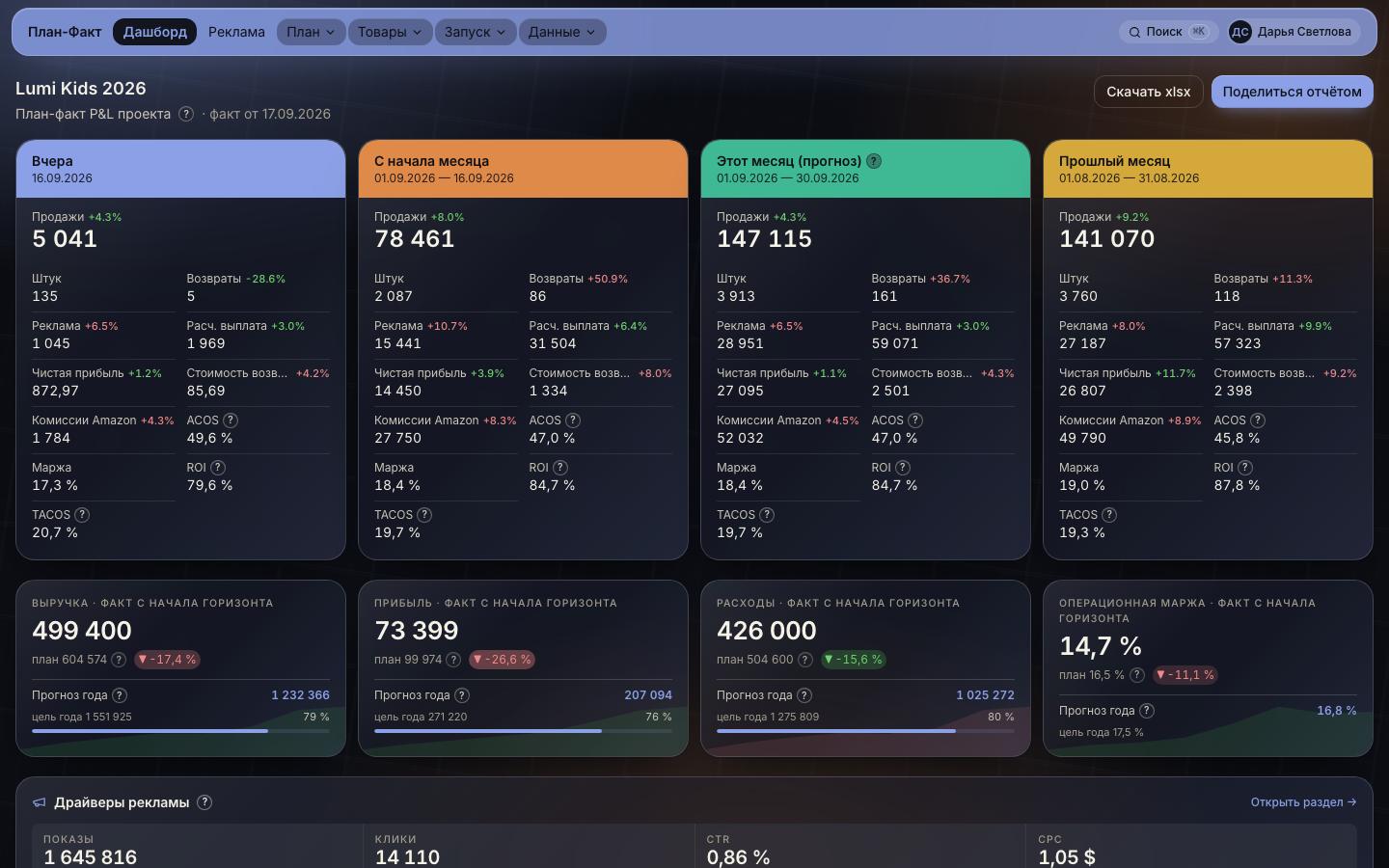Open the Поиск search field
The height and width of the screenshot is (868, 1389).
coord(1168,32)
